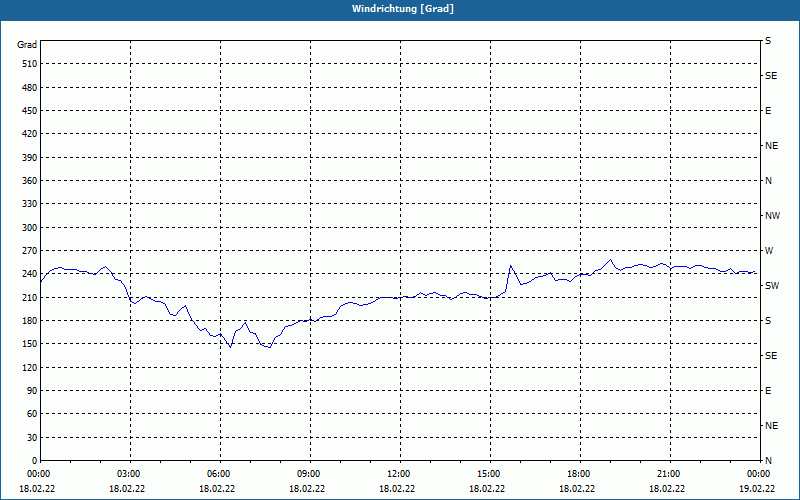The width and height of the screenshot is (800, 500).
Task: Click the 21:00 time label
Action: [669, 474]
